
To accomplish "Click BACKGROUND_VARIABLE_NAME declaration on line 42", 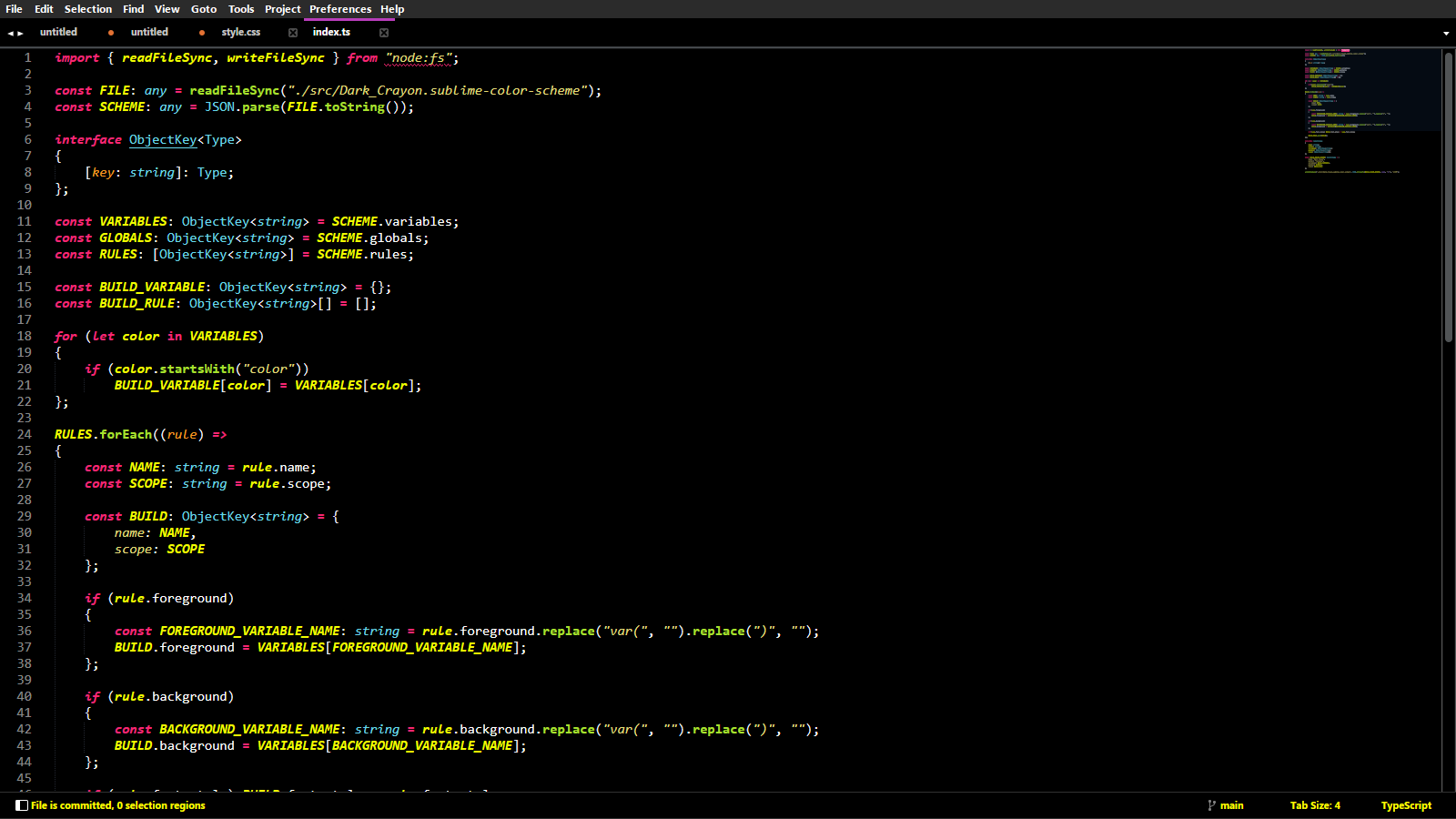I will pyautogui.click(x=250, y=729).
